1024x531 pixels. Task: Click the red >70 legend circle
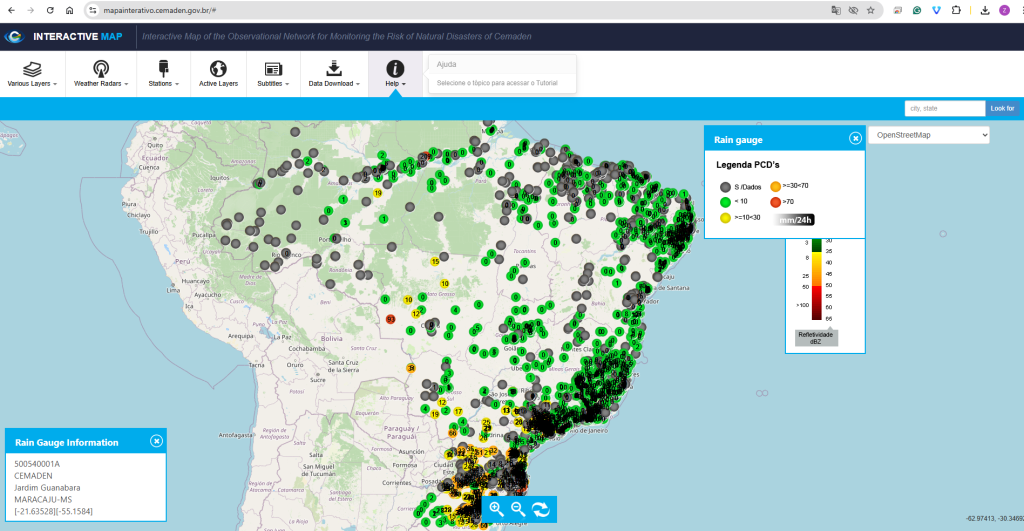[775, 202]
